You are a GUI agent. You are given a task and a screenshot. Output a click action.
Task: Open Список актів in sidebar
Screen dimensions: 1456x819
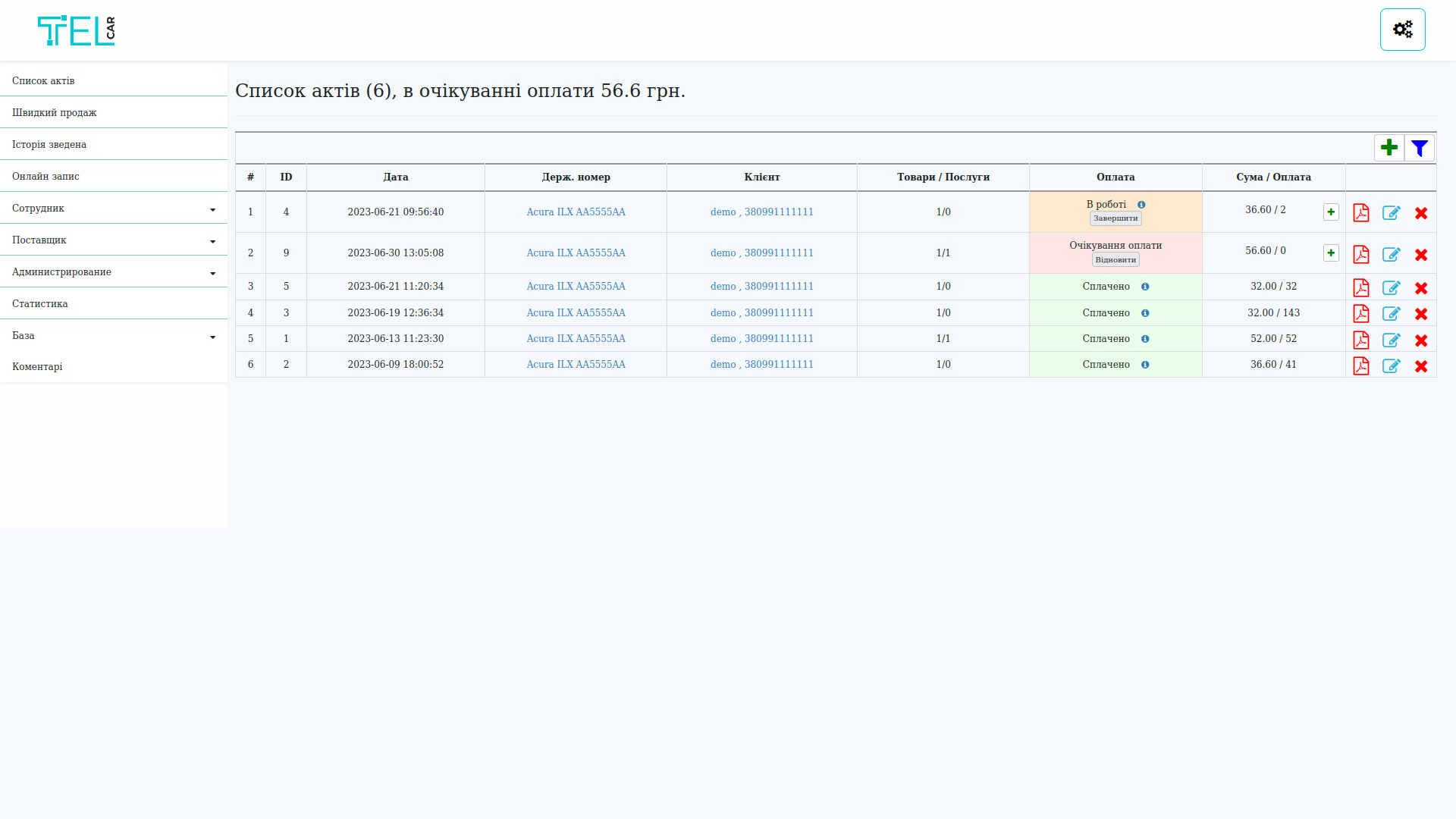(x=114, y=80)
